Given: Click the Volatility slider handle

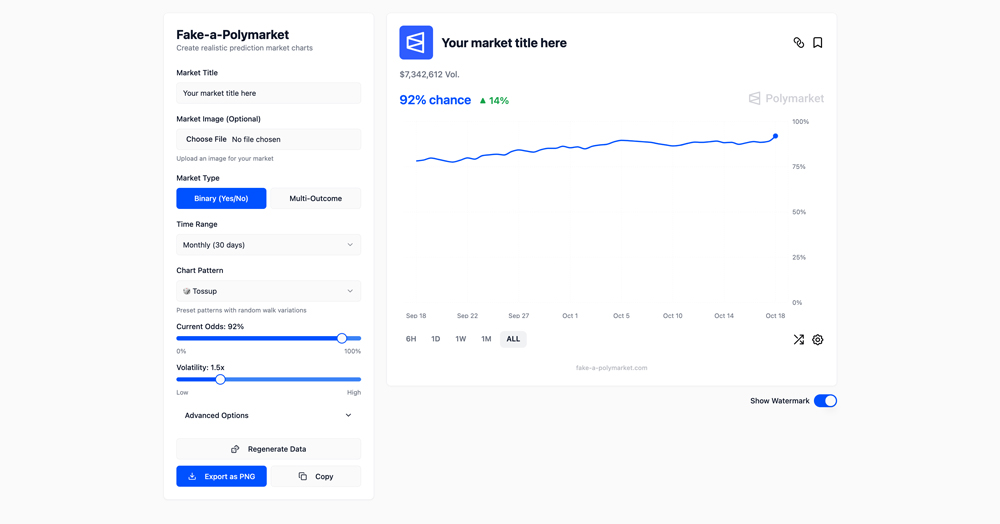Looking at the screenshot, I should click(x=220, y=380).
